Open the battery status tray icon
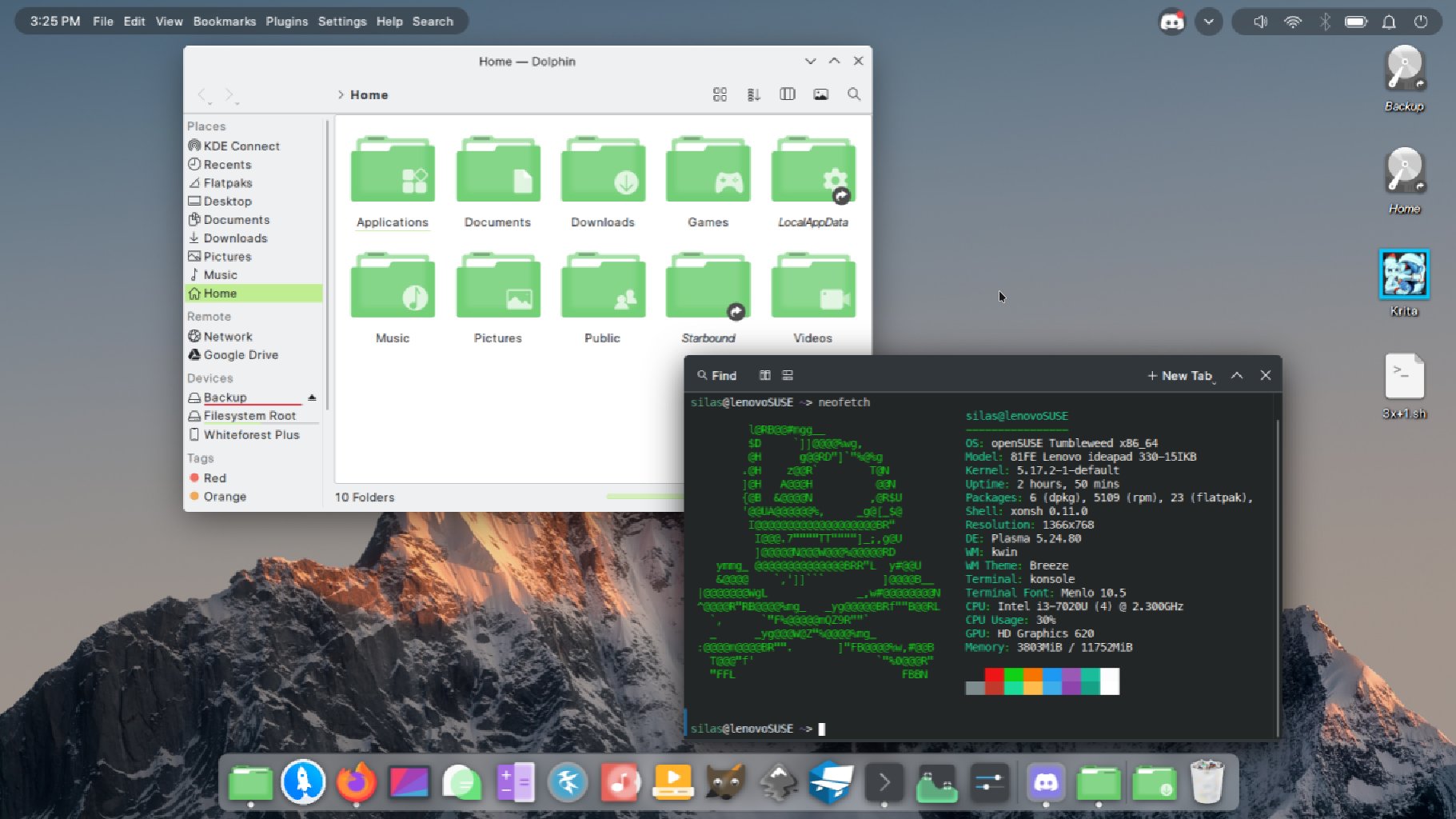This screenshot has height=819, width=1456. (1356, 22)
